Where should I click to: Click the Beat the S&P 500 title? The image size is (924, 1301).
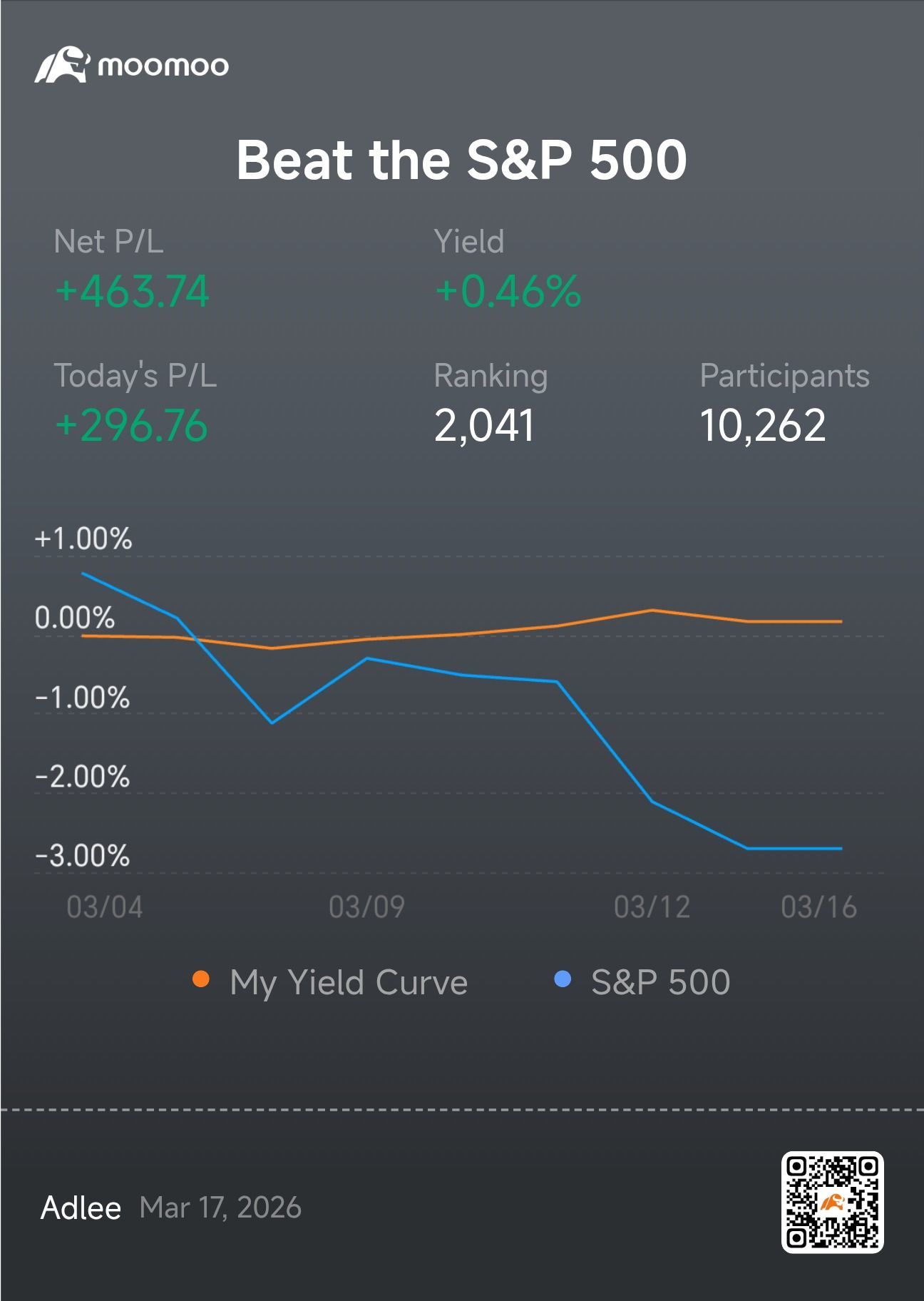click(x=462, y=160)
